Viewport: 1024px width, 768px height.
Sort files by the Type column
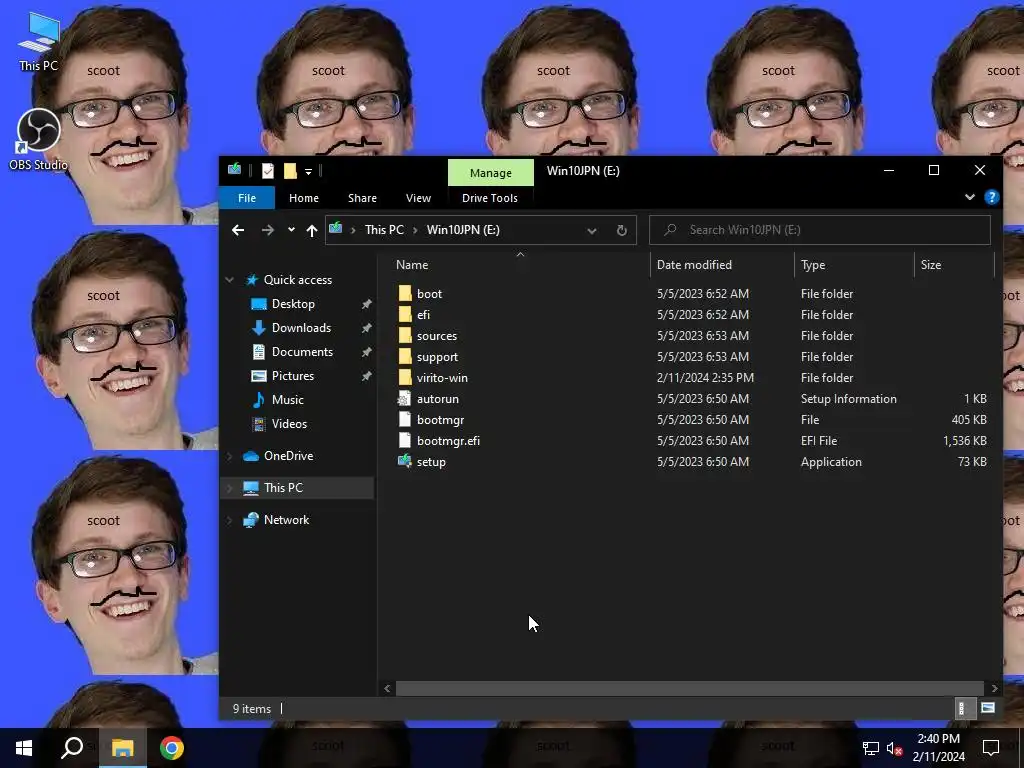coord(854,264)
